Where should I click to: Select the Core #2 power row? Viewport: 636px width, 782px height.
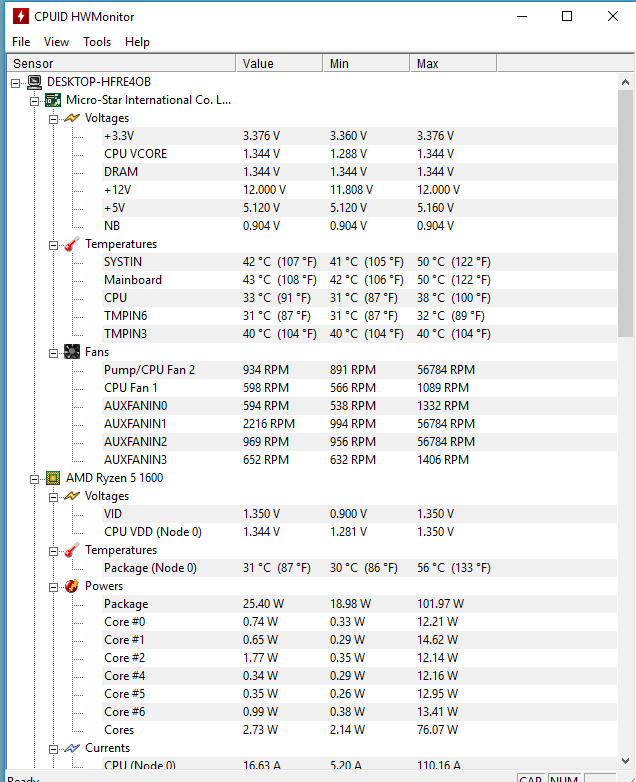tap(359, 657)
